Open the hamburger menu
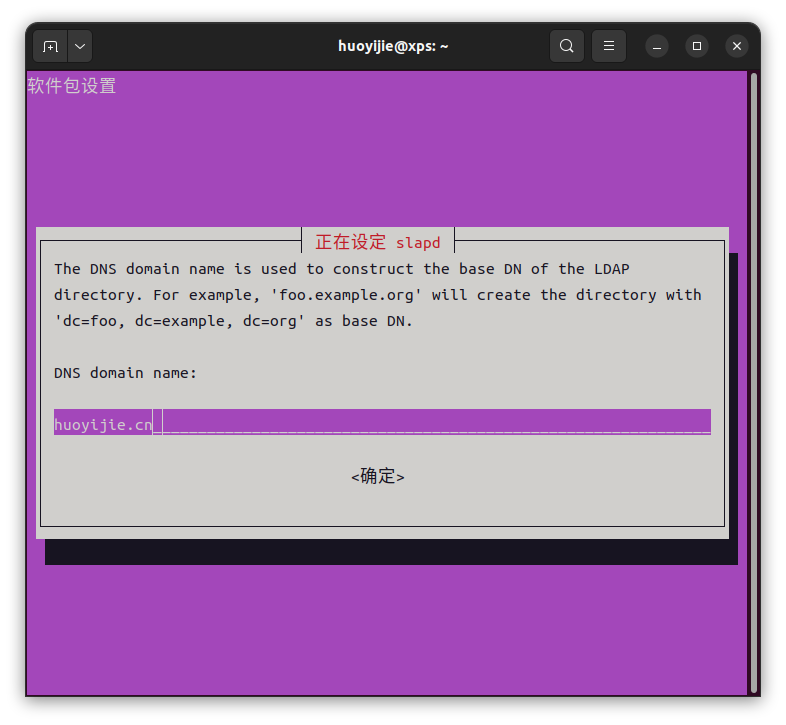The image size is (786, 725). click(609, 46)
